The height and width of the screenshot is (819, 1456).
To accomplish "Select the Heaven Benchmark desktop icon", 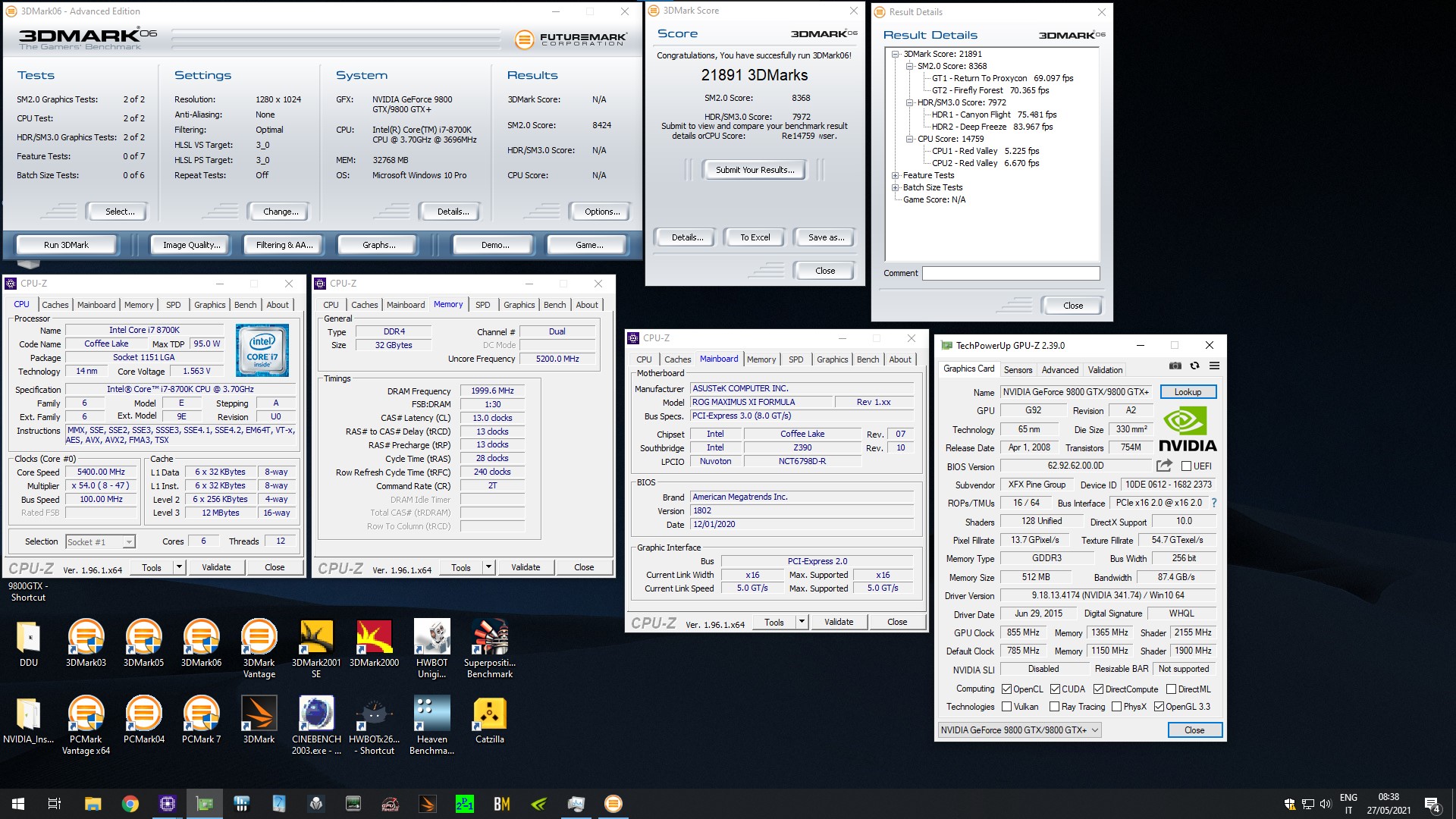I will [432, 725].
